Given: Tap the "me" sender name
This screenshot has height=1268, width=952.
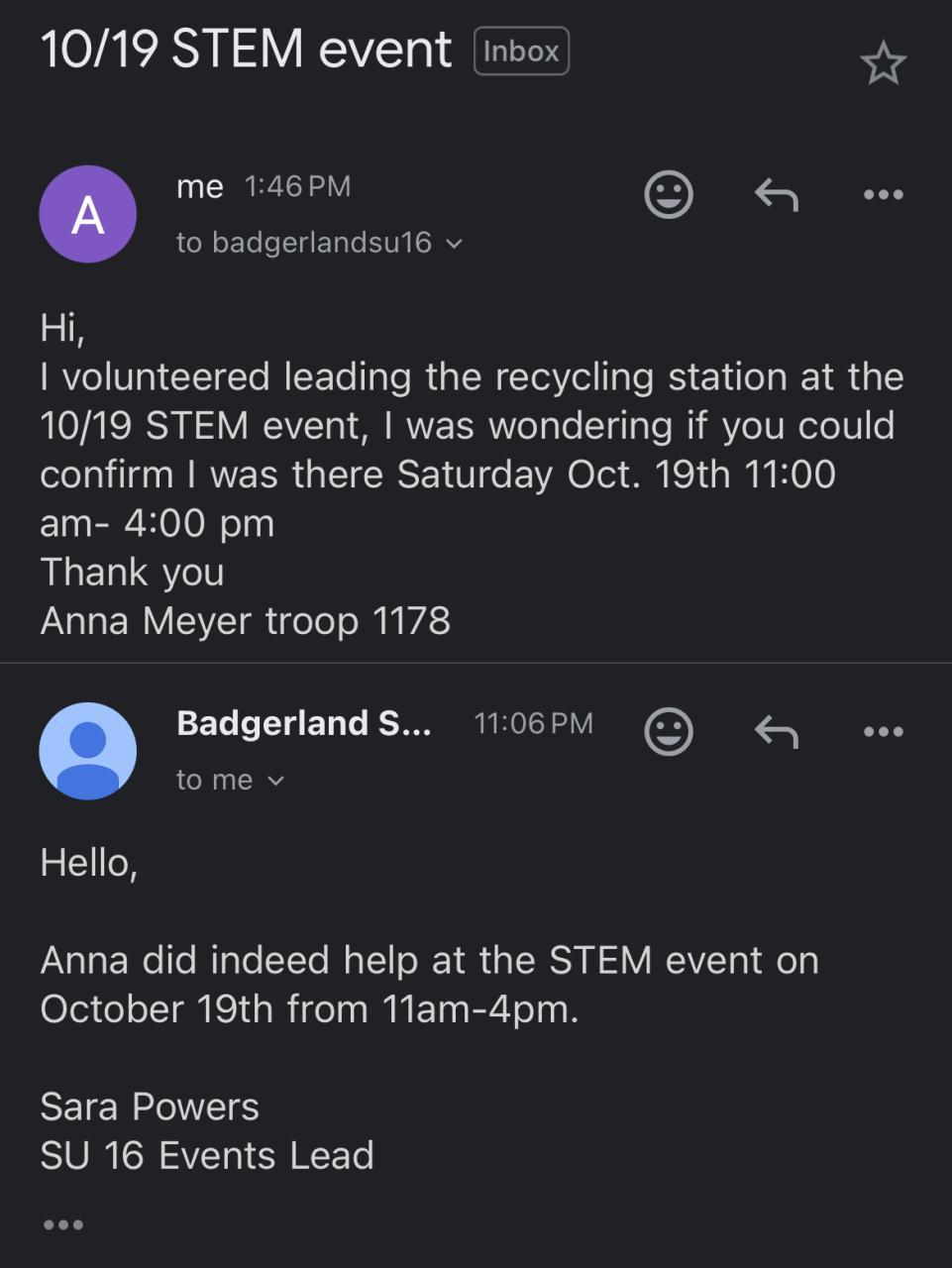Looking at the screenshot, I should (200, 186).
